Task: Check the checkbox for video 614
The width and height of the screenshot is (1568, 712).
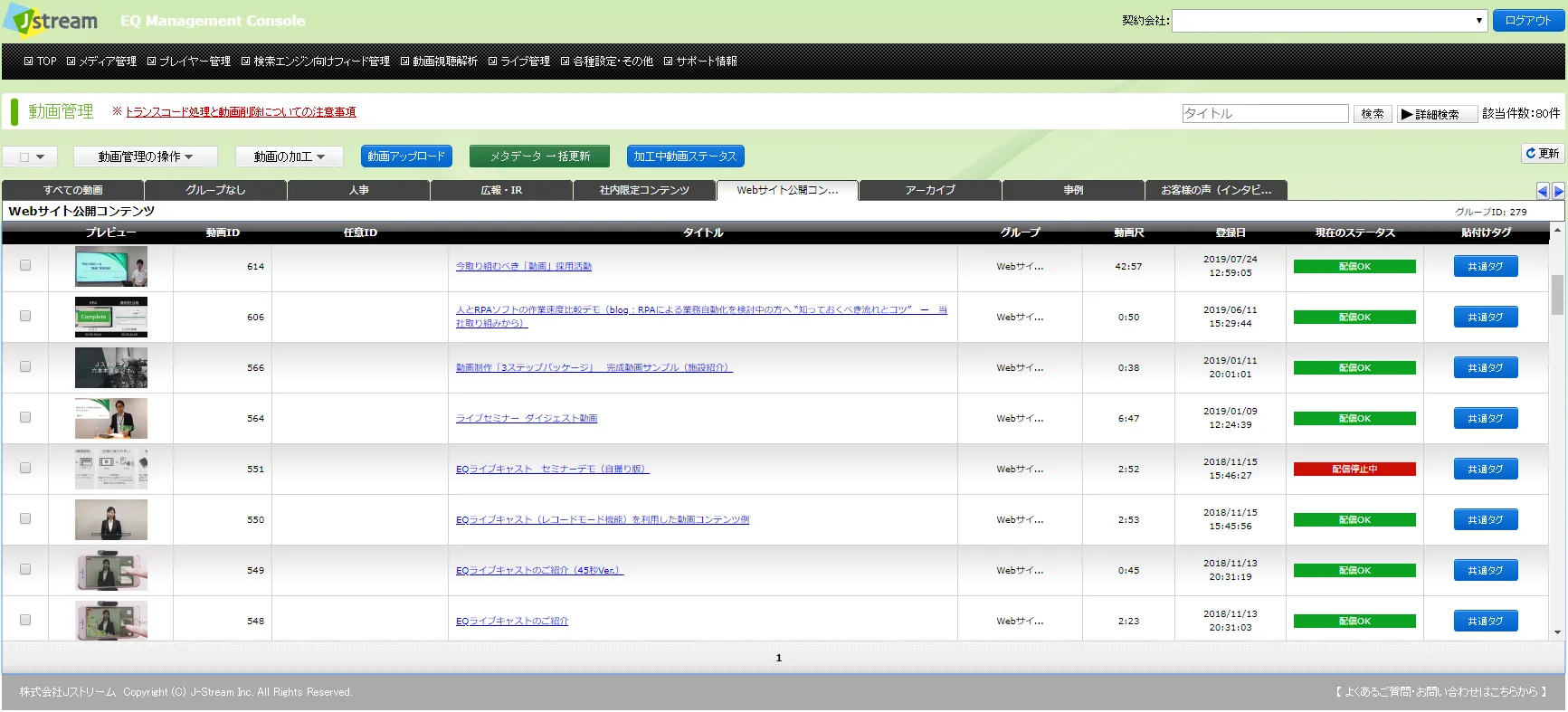Action: coord(25,266)
